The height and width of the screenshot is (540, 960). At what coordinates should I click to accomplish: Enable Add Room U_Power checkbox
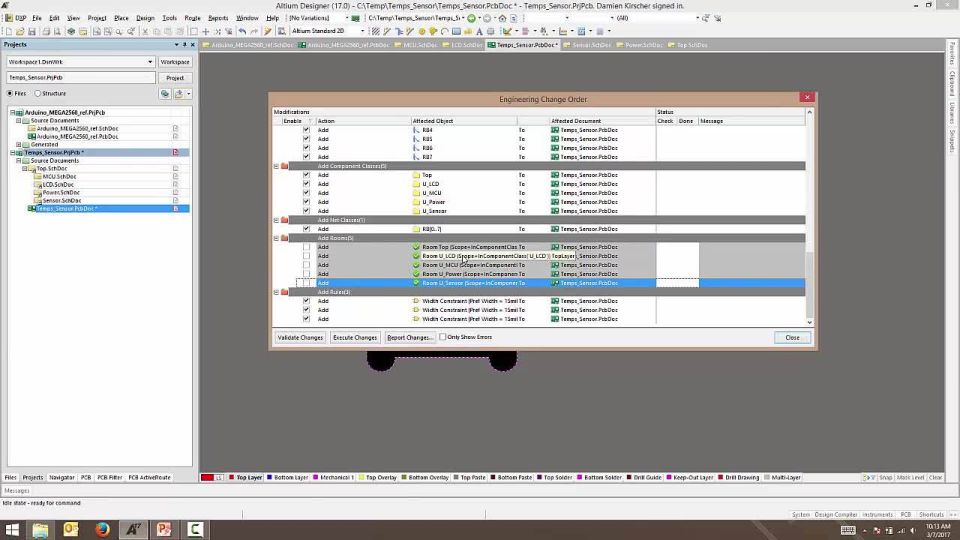(306, 274)
